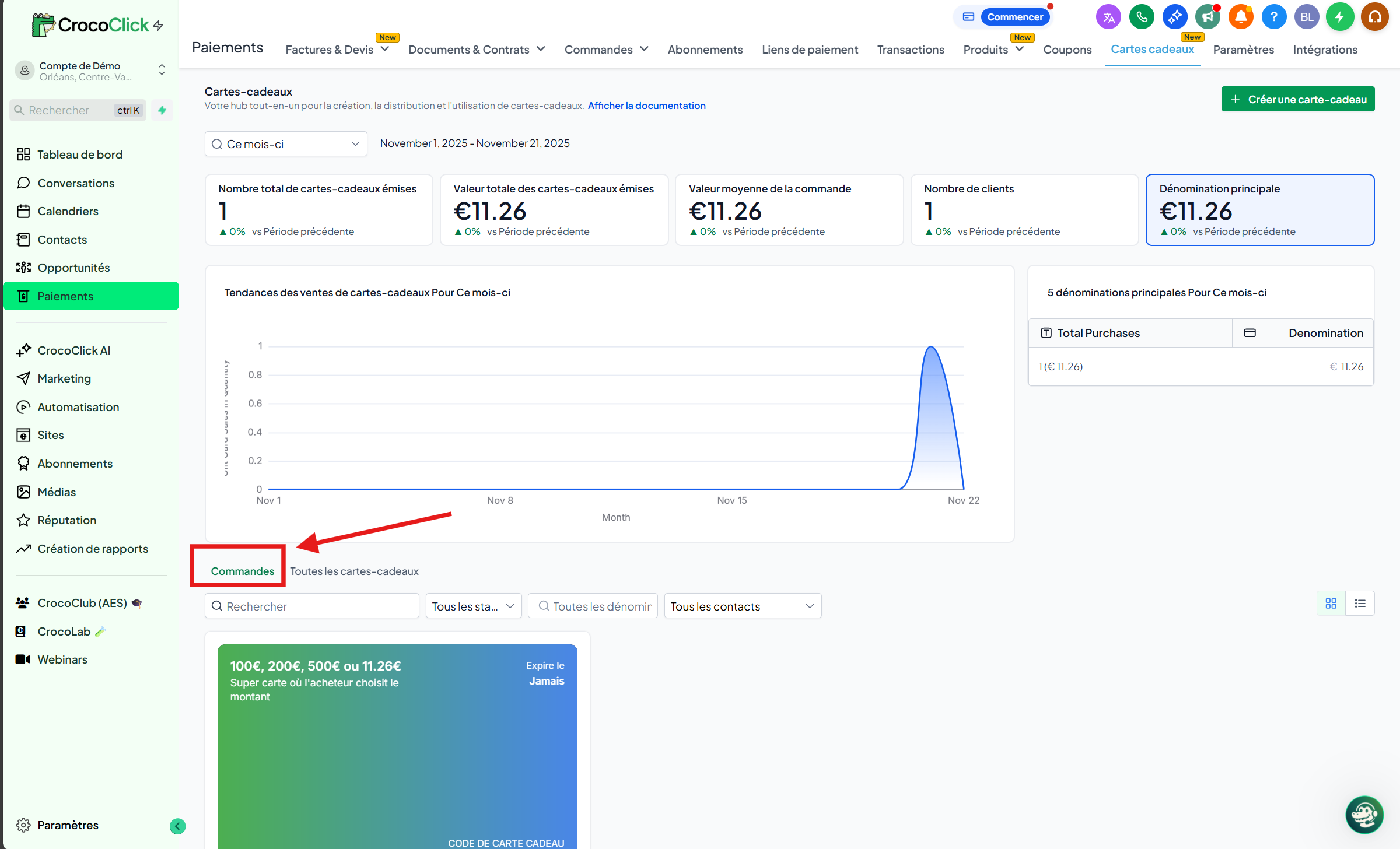Open the crocodile chat assistant bubble
1400x849 pixels.
coord(1364,815)
